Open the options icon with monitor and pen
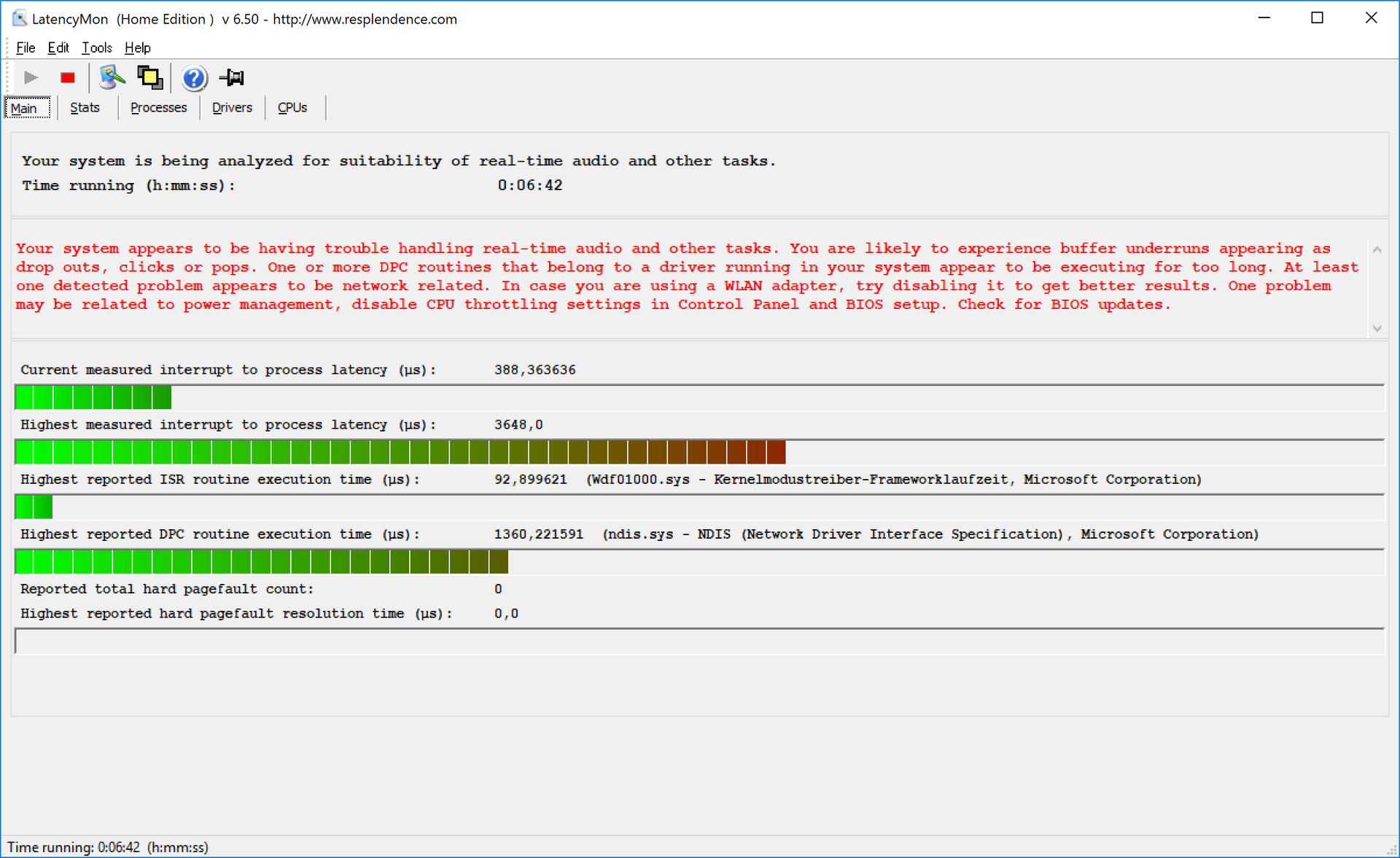The image size is (1400, 858). click(112, 77)
